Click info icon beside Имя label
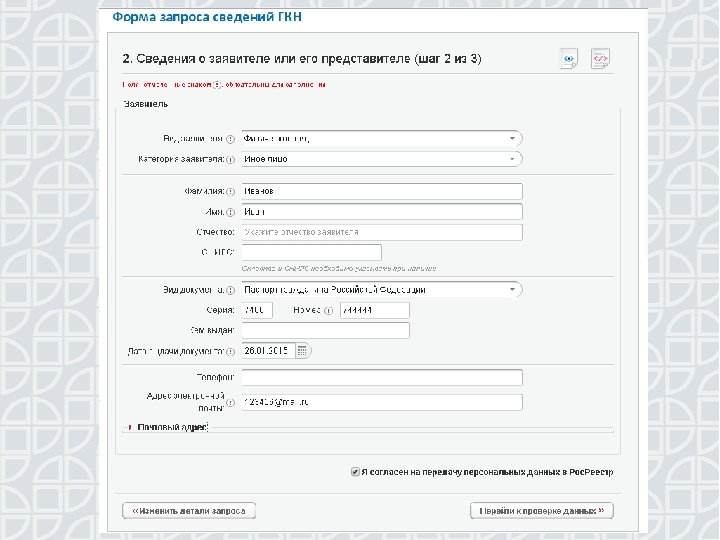 pyautogui.click(x=230, y=212)
